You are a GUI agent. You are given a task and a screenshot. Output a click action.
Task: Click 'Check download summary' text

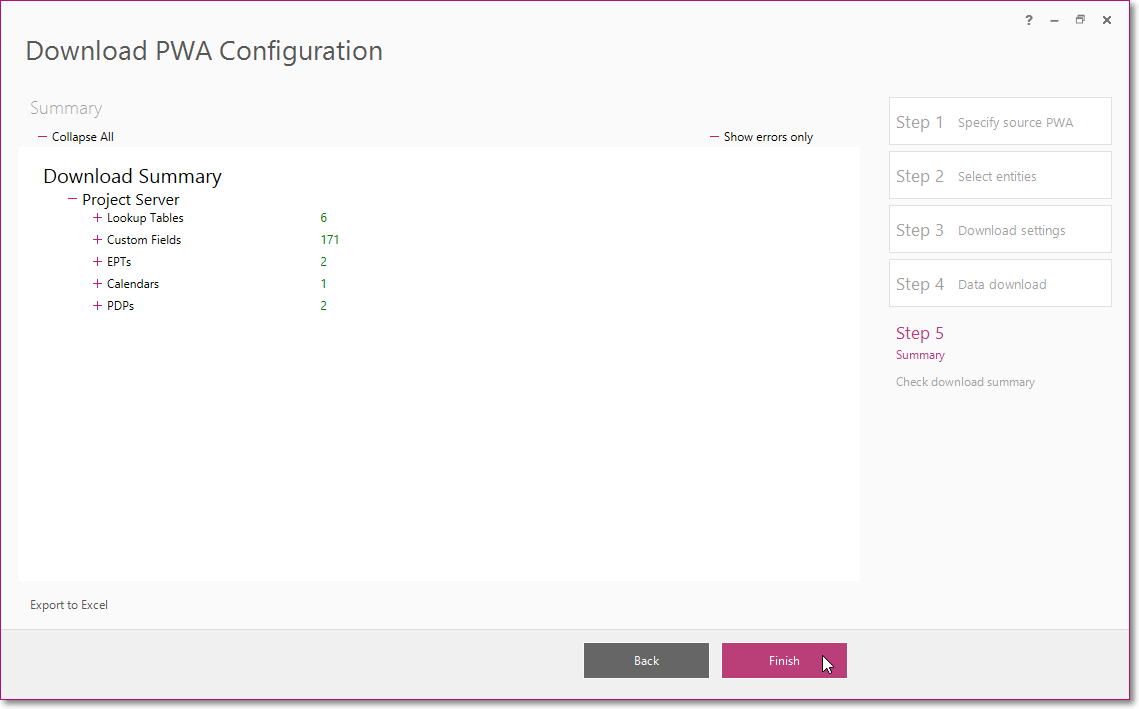click(965, 382)
